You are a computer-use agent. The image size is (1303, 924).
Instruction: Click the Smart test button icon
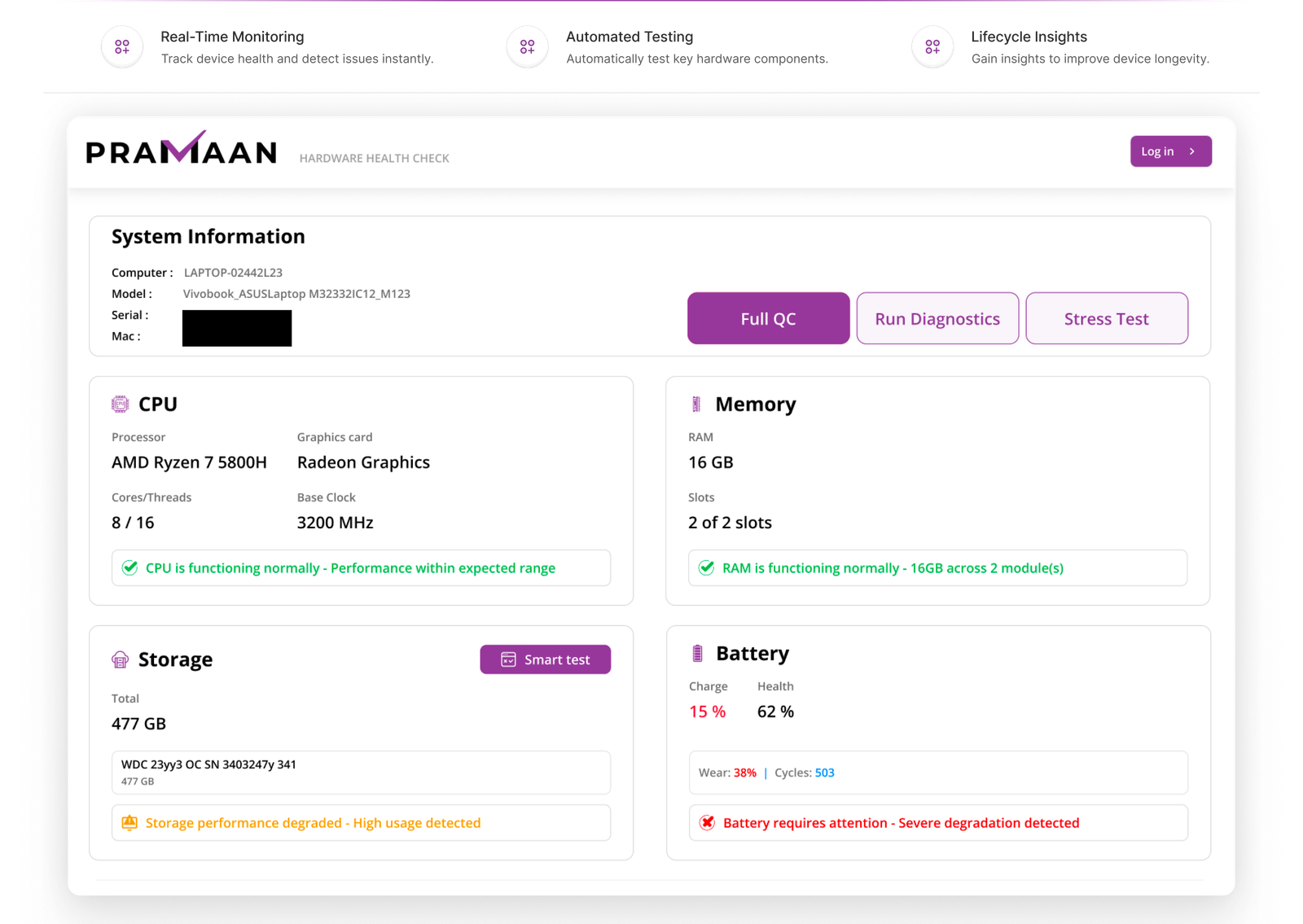[507, 659]
